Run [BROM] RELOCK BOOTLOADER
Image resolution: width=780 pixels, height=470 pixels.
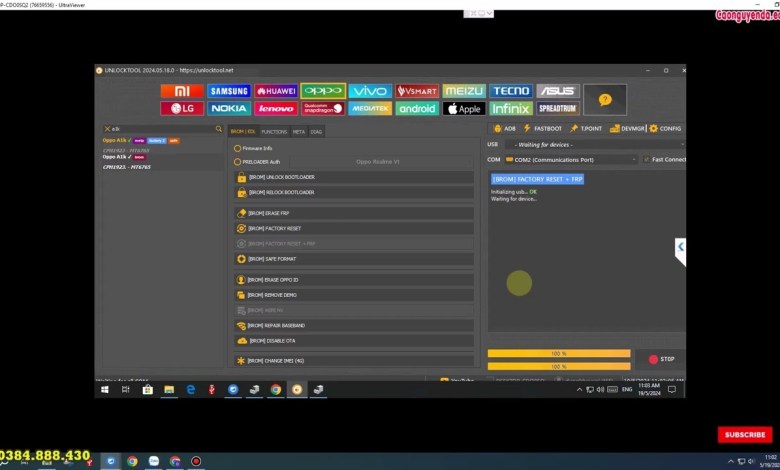click(354, 192)
